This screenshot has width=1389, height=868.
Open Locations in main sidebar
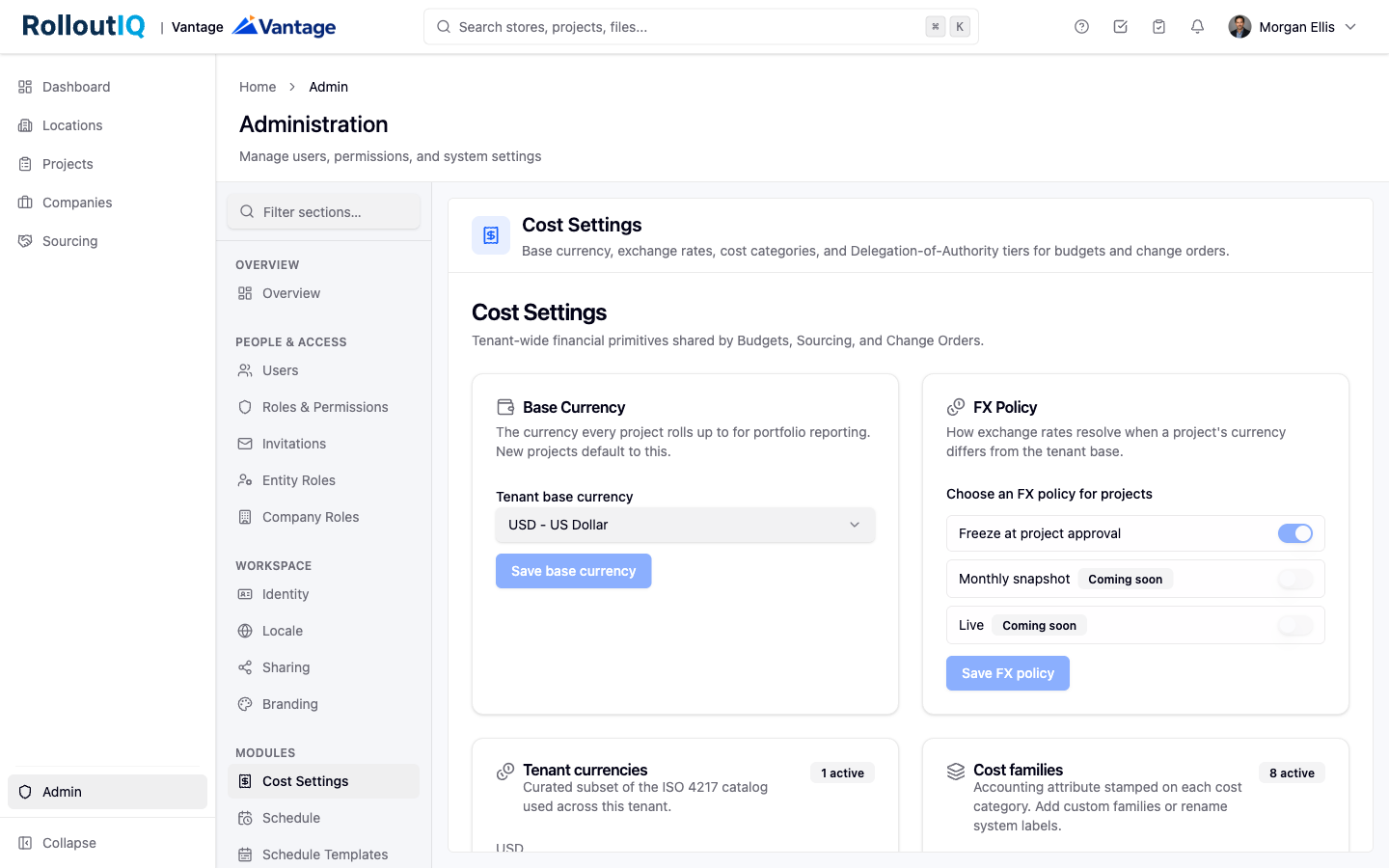(108, 125)
